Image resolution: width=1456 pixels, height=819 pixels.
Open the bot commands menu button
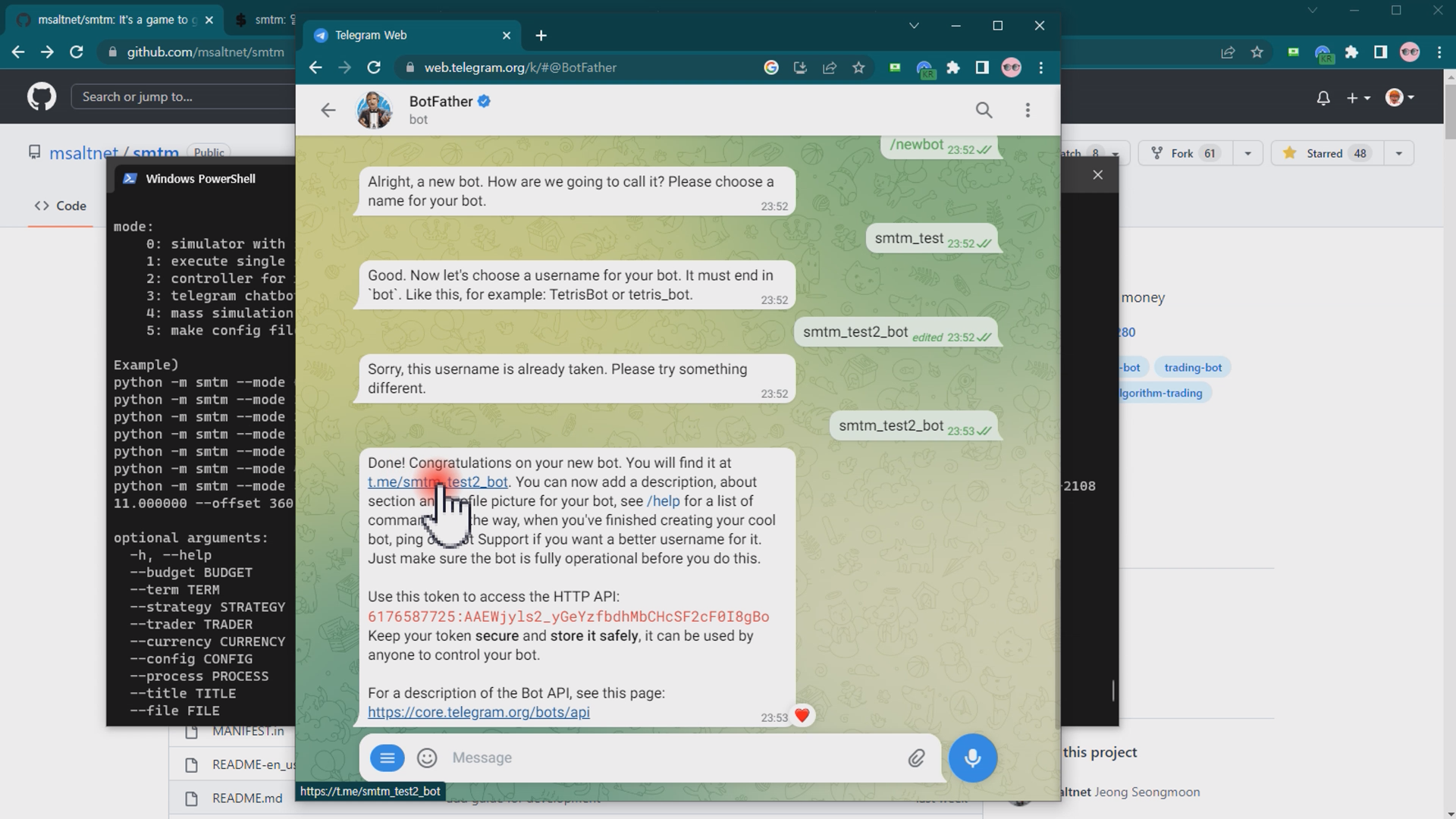[x=387, y=758]
